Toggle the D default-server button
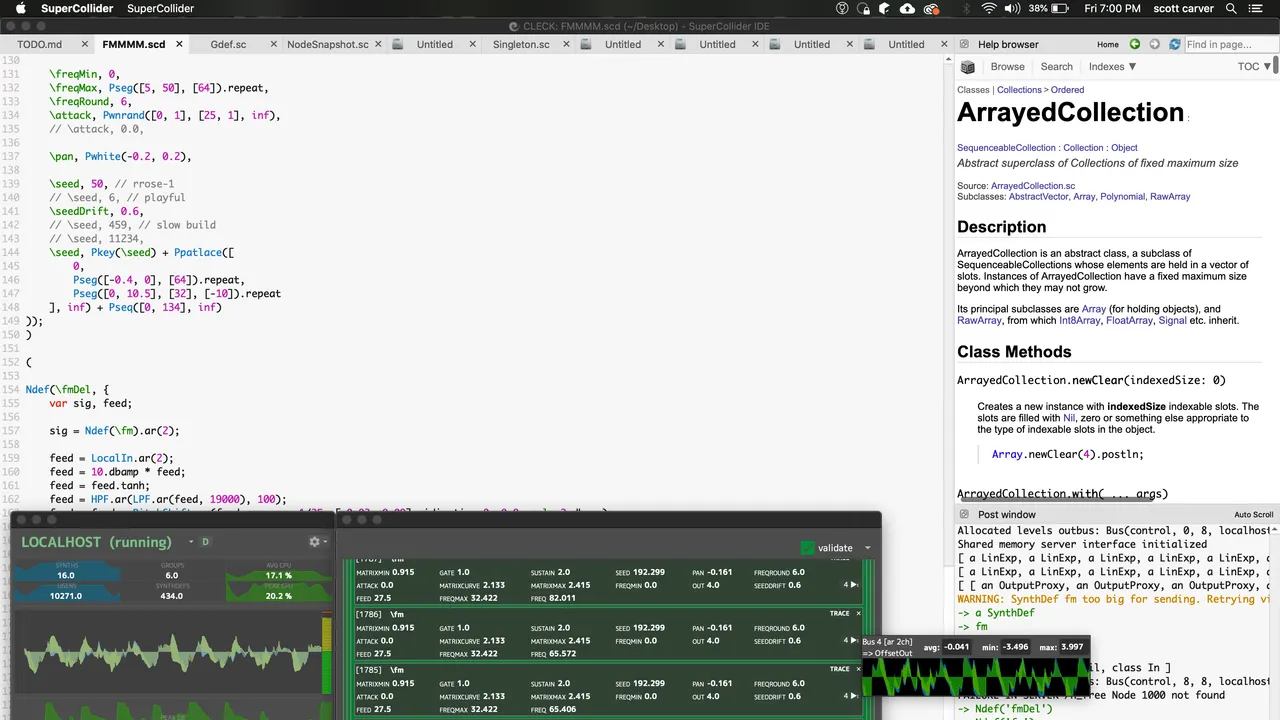 (205, 541)
